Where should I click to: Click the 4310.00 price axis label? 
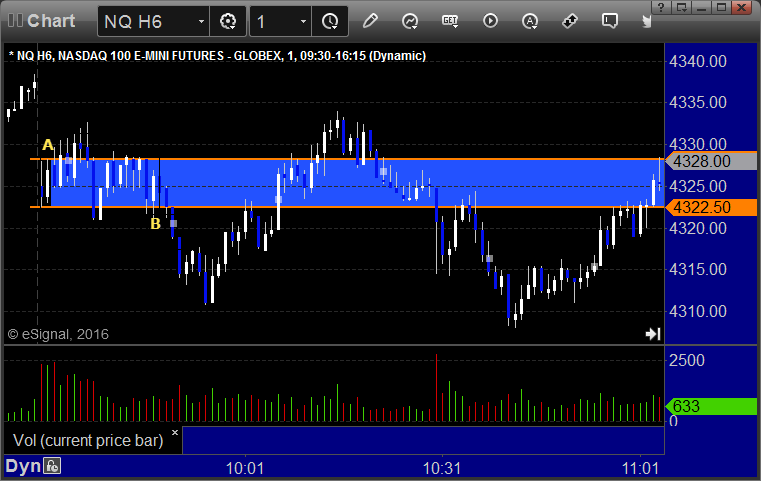pos(698,311)
